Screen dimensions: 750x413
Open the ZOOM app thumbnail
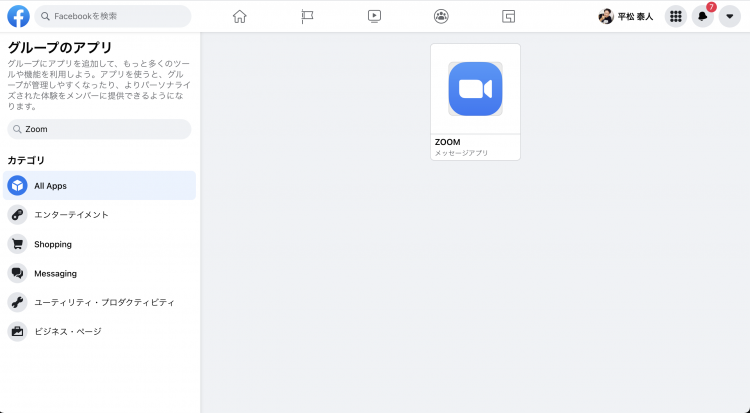point(475,89)
